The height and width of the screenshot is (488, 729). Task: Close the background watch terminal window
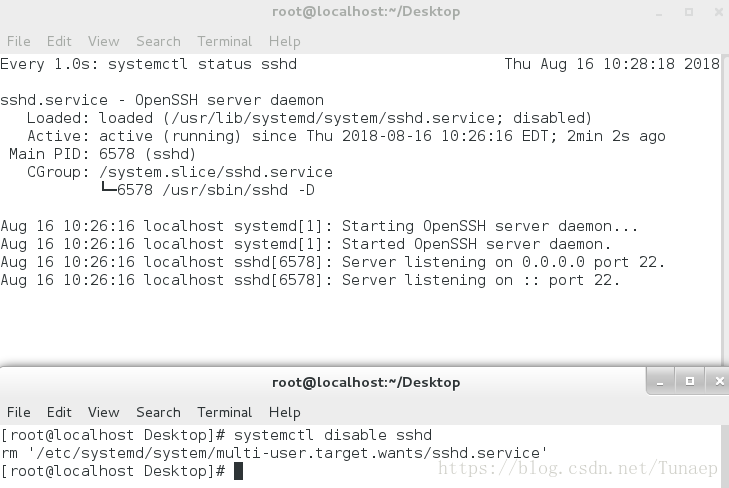pyautogui.click(x=719, y=13)
